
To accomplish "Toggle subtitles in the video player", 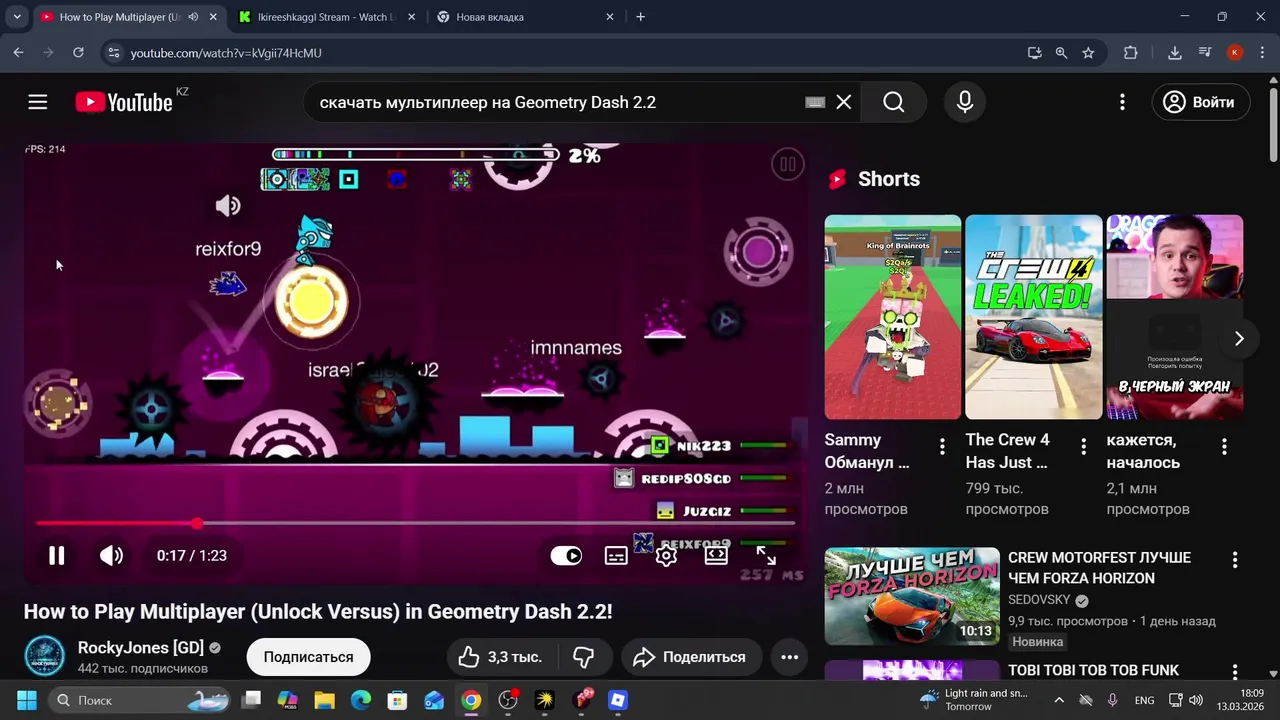I will tap(616, 555).
